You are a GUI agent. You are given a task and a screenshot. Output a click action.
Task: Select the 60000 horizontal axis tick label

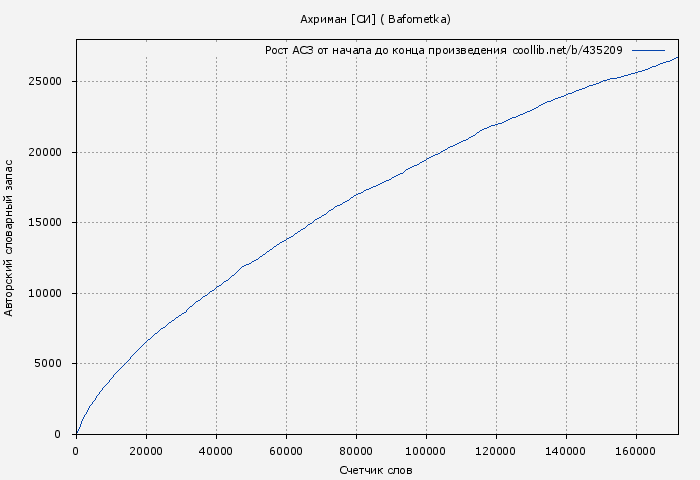[286, 450]
